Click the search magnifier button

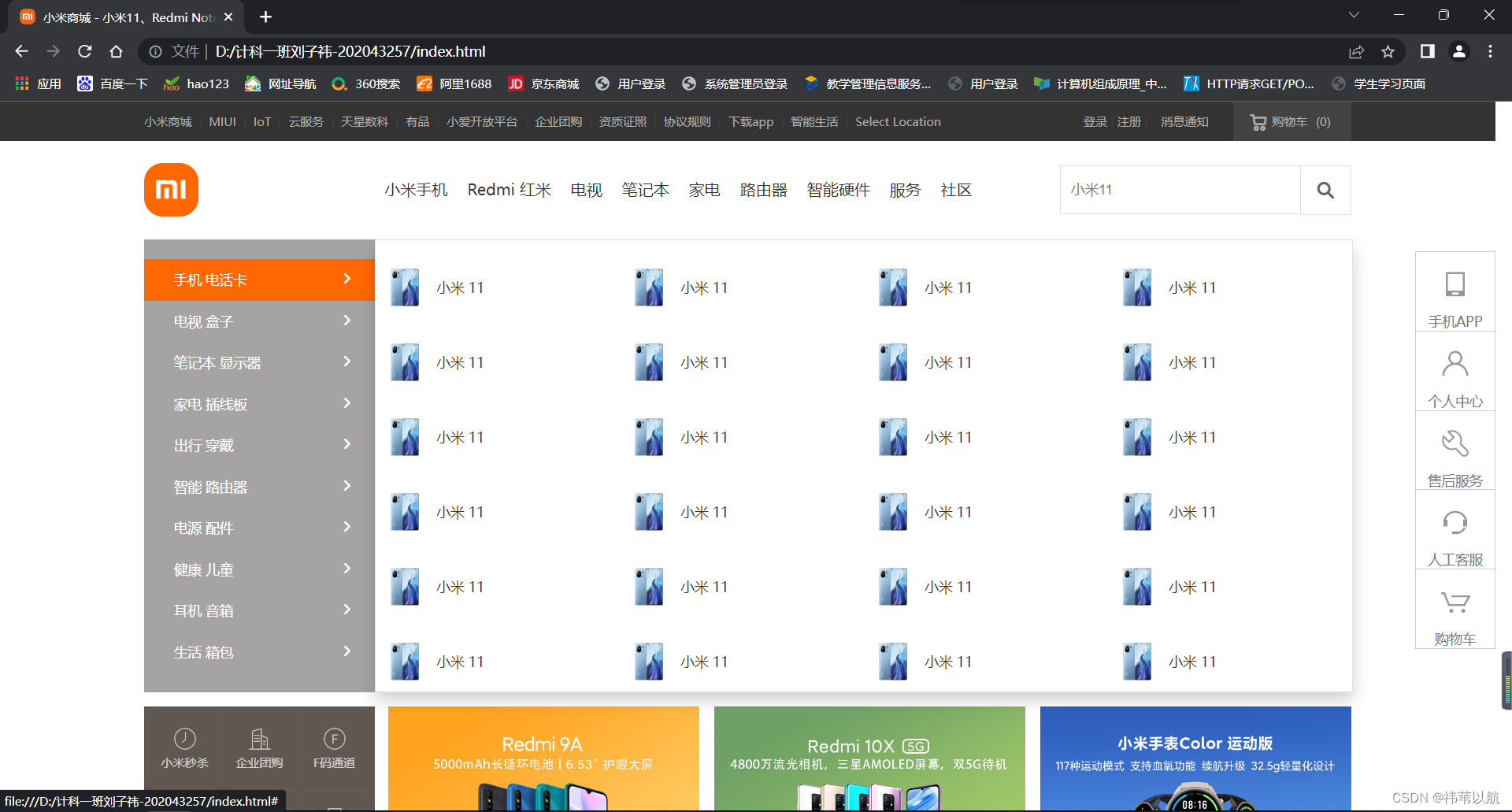click(x=1325, y=190)
